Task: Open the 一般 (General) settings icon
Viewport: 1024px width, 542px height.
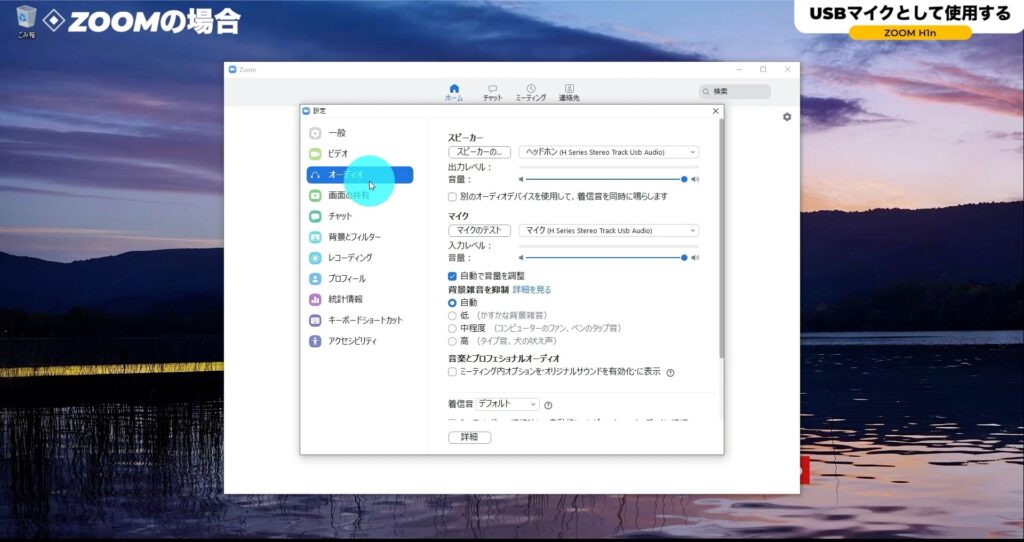Action: tap(315, 133)
